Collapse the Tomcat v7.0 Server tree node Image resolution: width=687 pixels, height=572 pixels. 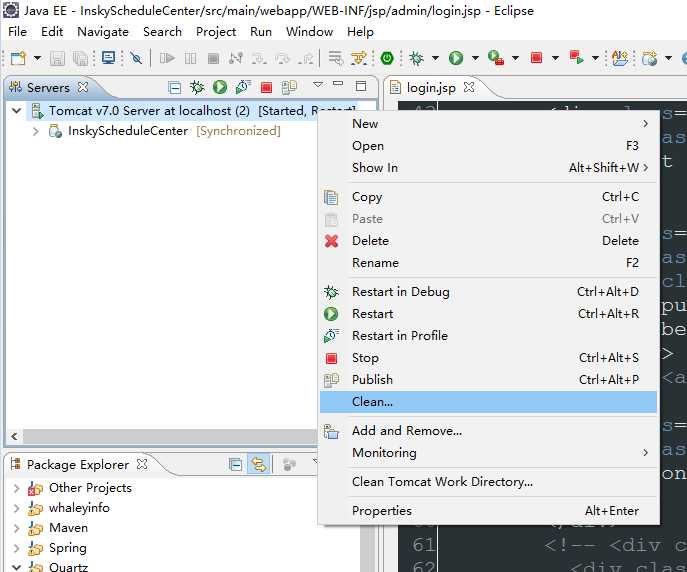pos(17,110)
